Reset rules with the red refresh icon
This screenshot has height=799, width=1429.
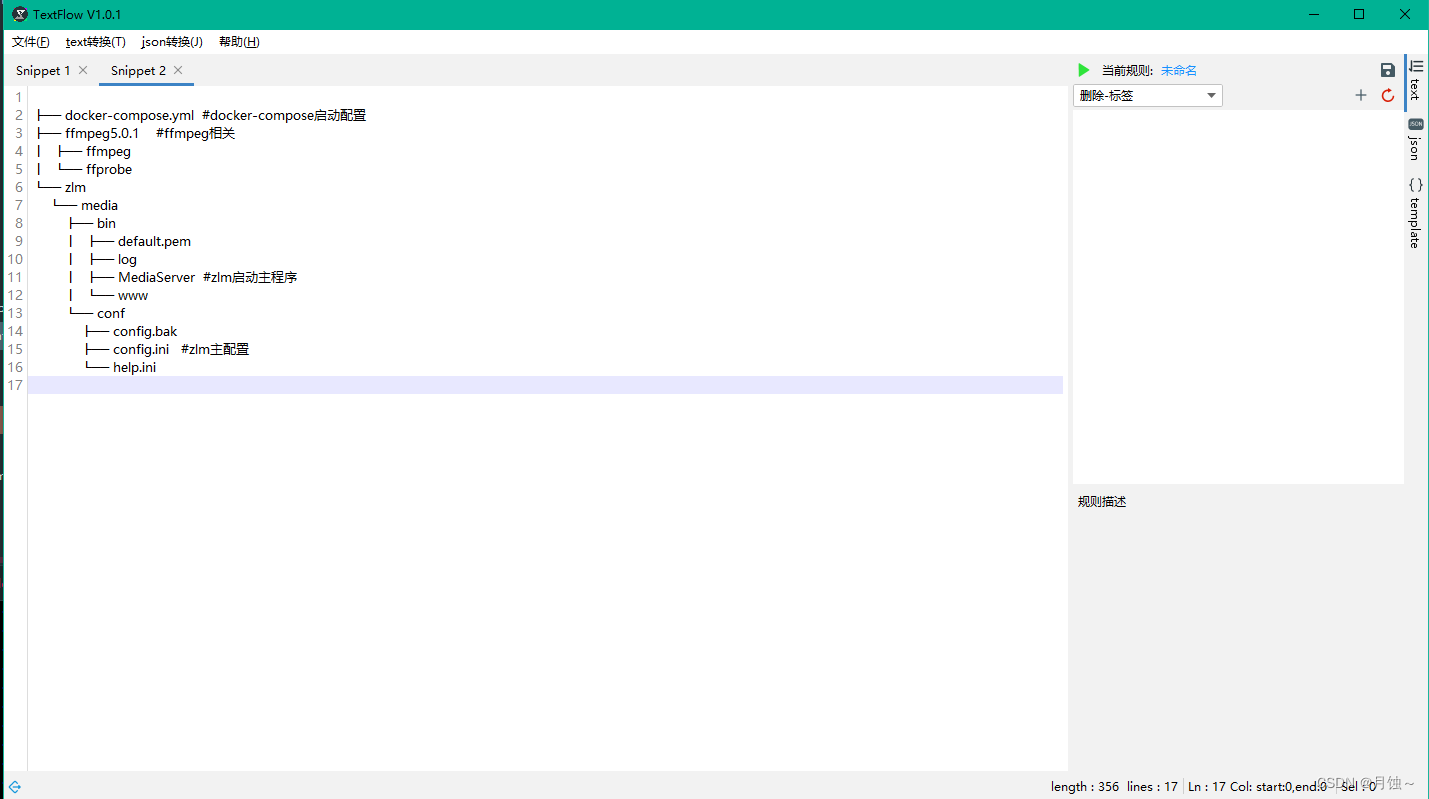point(1388,95)
